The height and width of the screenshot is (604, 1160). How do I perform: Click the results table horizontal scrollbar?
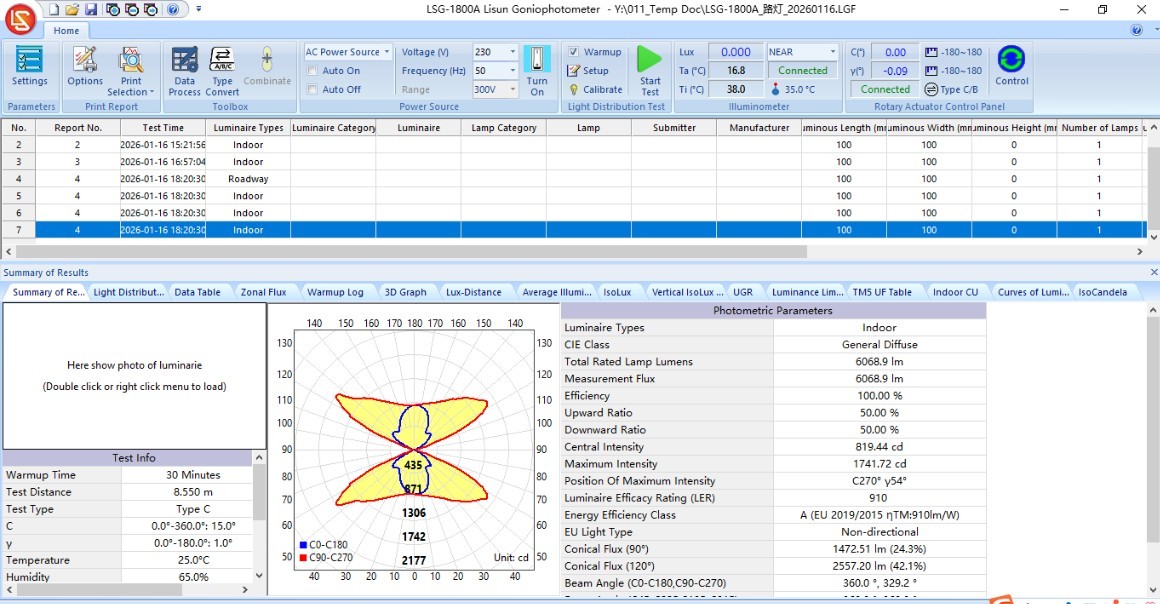pos(411,252)
